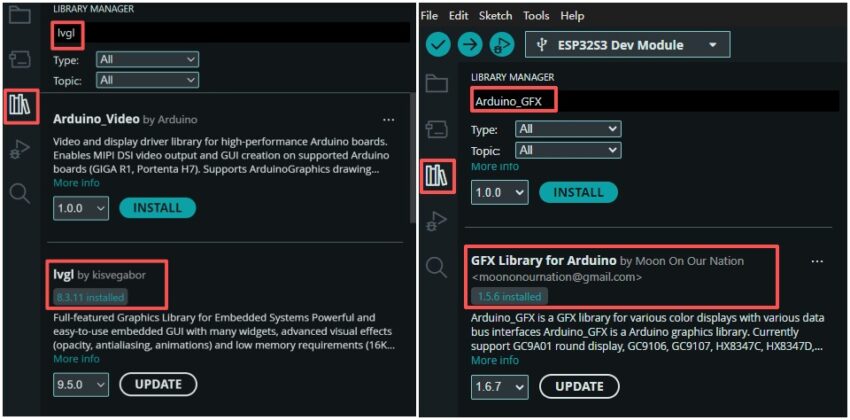
Task: Click 'GFX Library for Arduino' title
Action: [544, 261]
